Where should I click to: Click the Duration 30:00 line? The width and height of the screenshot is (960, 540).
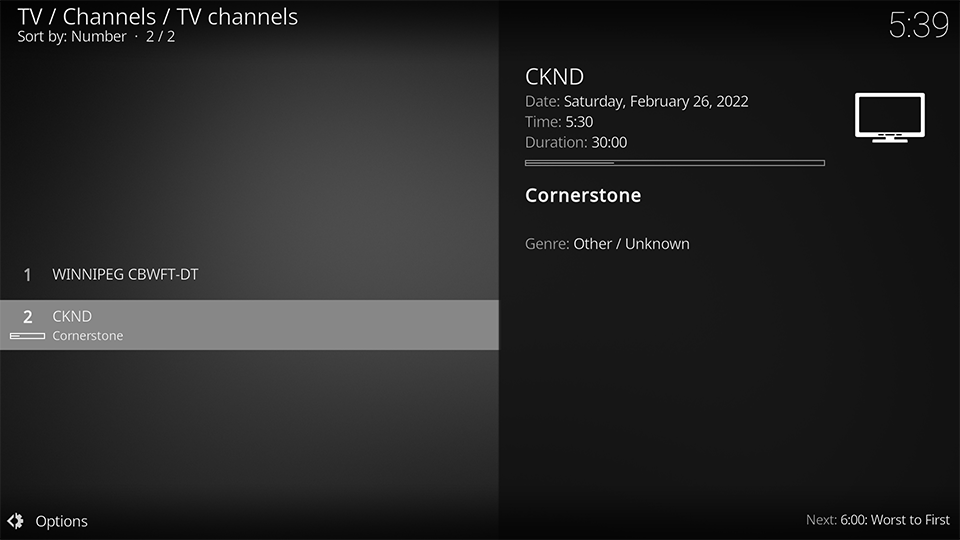576,142
